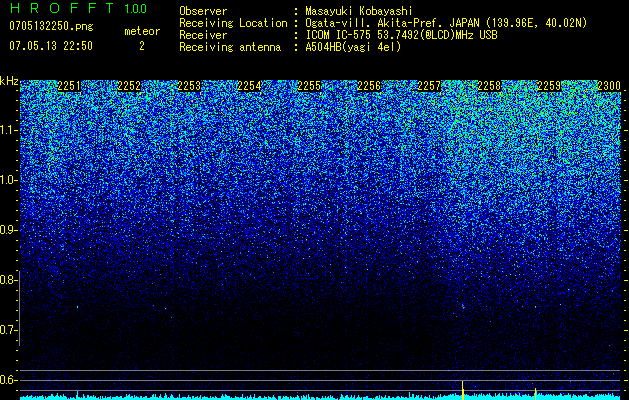Click the 2300 time marker
Screen dimensions: 629x400
click(x=609, y=86)
